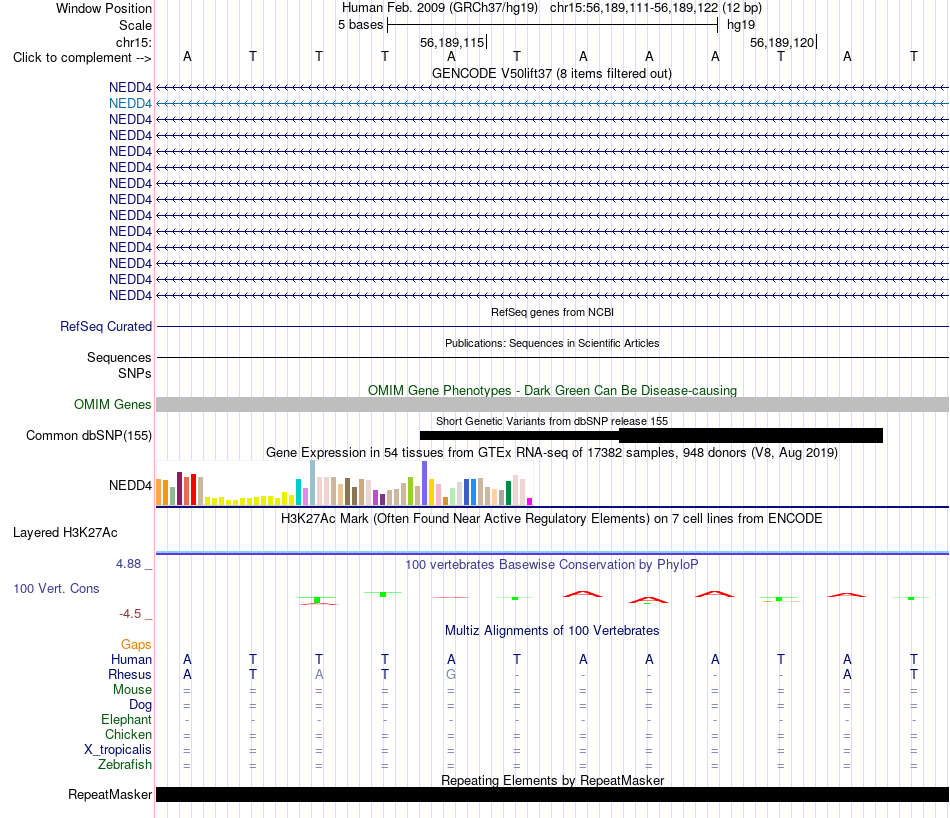
Task: Open the RefSeq Curated track label
Action: click(106, 327)
